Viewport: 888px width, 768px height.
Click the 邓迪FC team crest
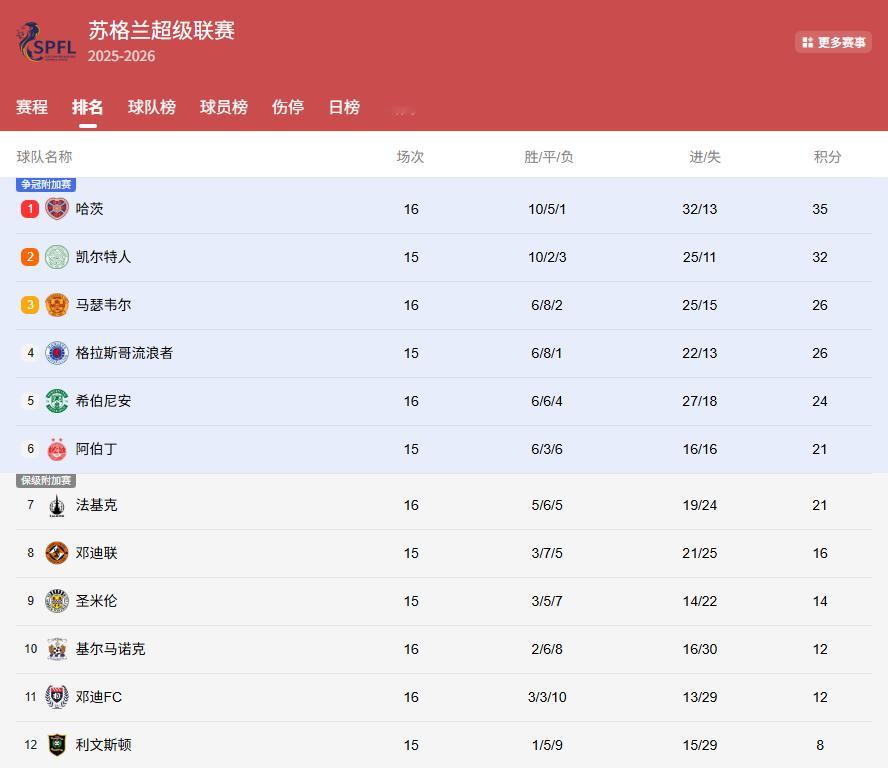tap(57, 697)
